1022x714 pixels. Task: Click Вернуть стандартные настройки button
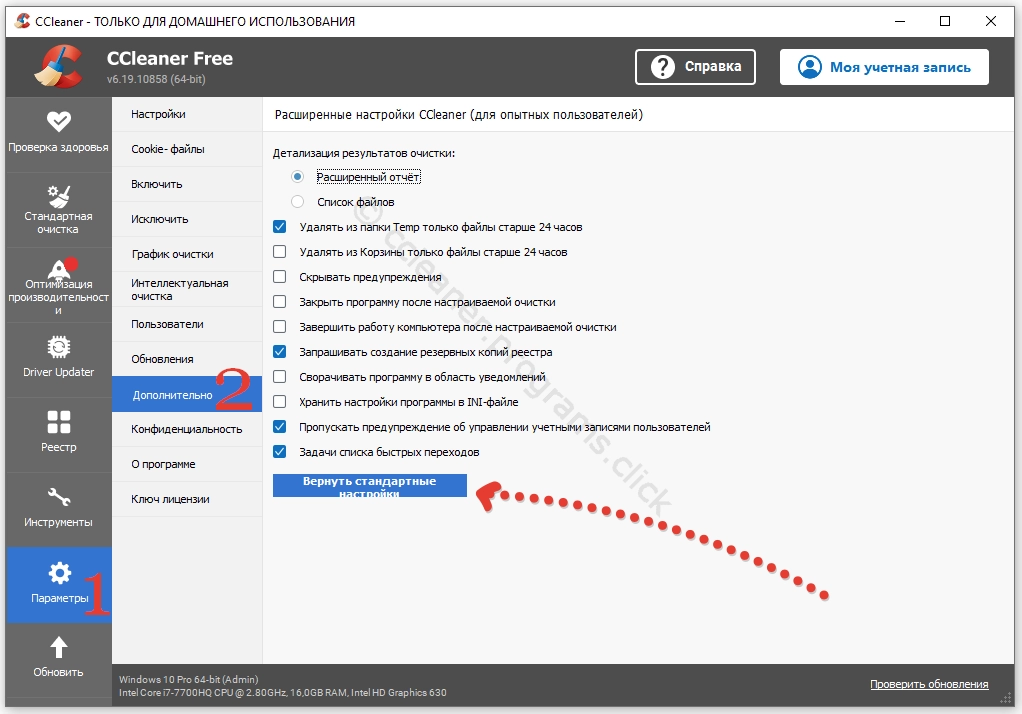369,485
